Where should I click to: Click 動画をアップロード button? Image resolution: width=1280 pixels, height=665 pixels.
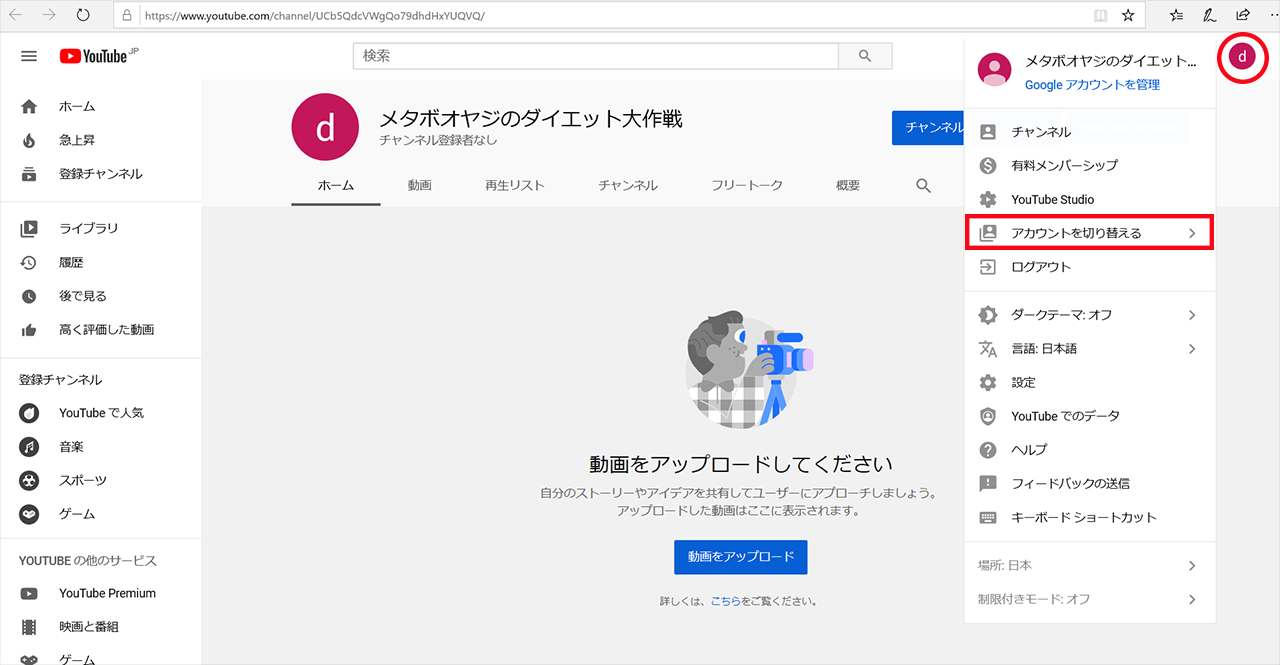click(x=741, y=557)
